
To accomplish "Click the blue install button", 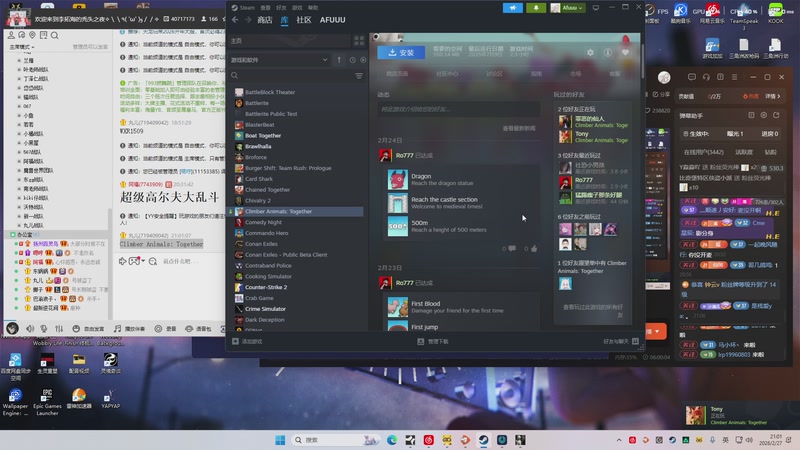I will tap(401, 52).
